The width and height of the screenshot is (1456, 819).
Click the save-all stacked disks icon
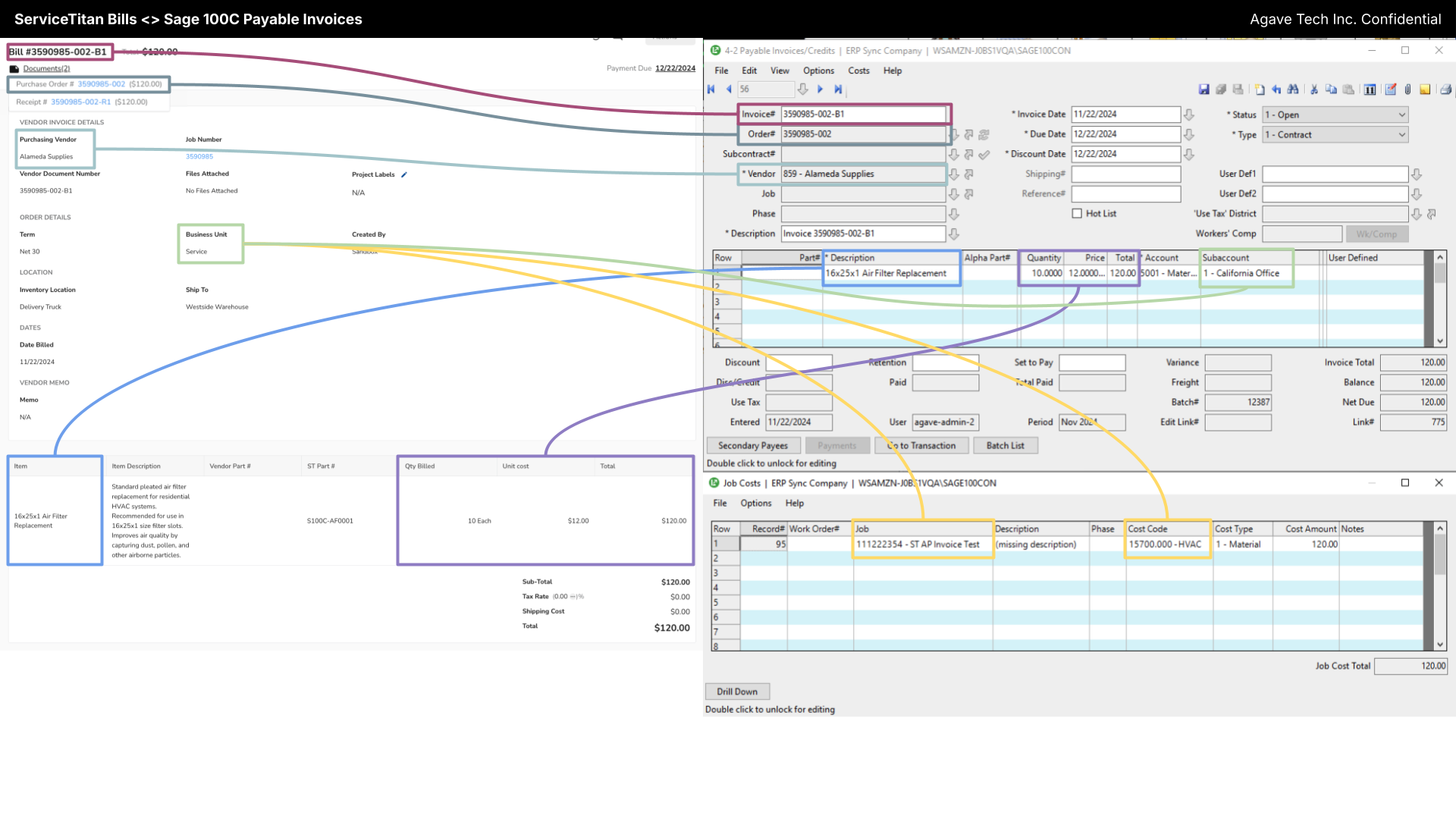pyautogui.click(x=1221, y=89)
